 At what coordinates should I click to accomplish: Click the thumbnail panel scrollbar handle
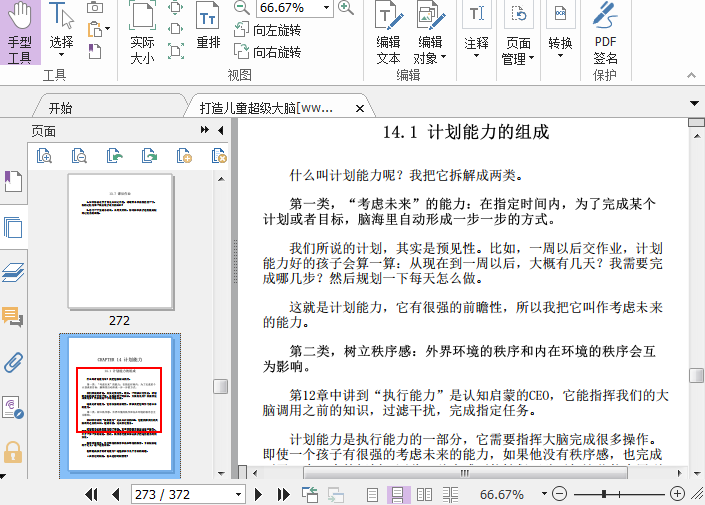220,386
